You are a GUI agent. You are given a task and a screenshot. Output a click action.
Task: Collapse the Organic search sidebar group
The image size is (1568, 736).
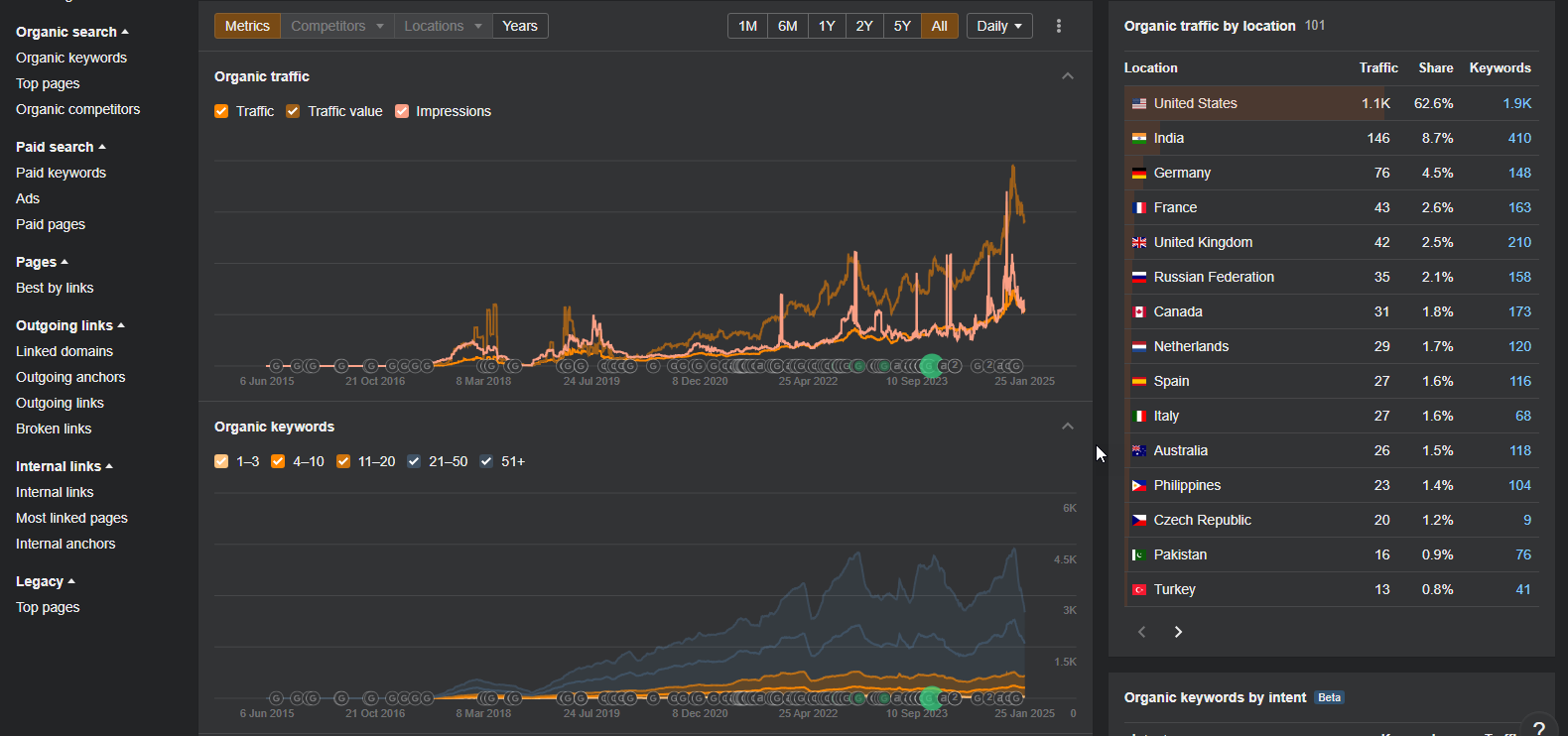click(72, 32)
